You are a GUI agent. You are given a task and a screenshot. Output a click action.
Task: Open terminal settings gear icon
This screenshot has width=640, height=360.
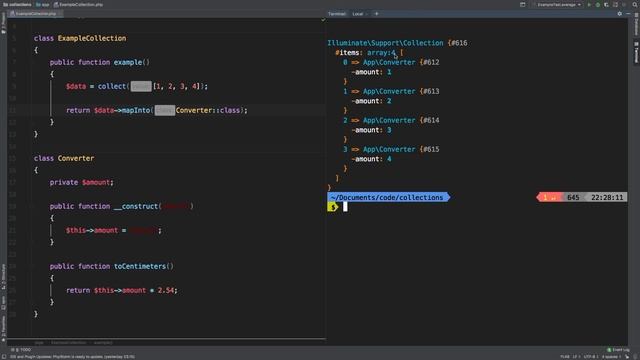(620, 14)
